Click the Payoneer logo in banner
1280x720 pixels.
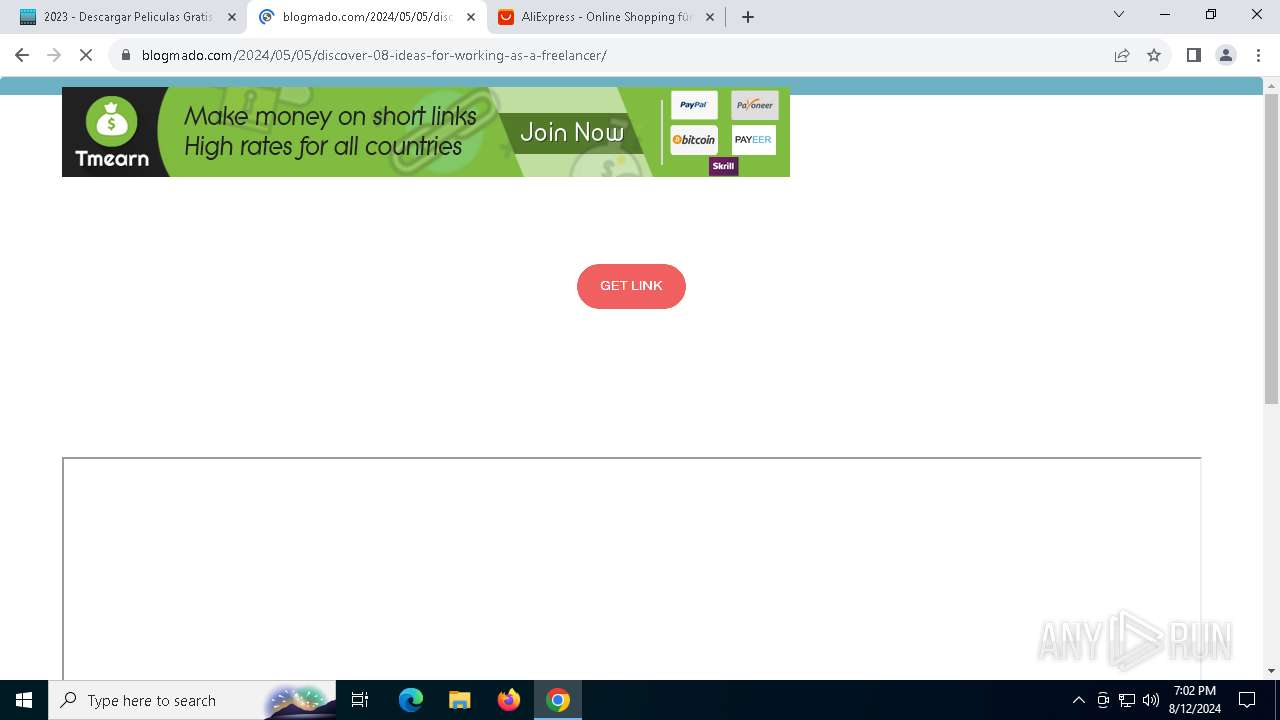tap(755, 105)
